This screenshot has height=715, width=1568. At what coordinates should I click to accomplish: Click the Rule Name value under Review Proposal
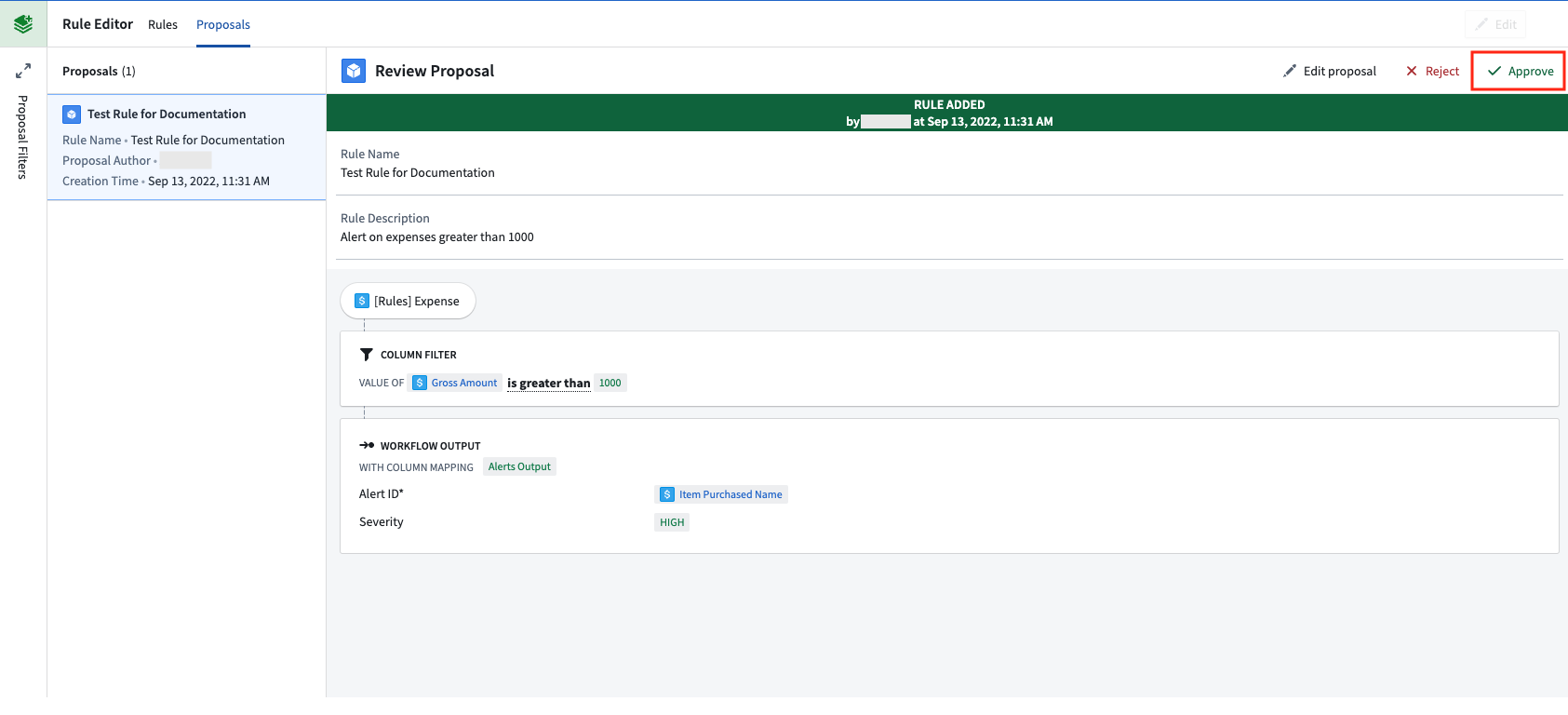(418, 173)
